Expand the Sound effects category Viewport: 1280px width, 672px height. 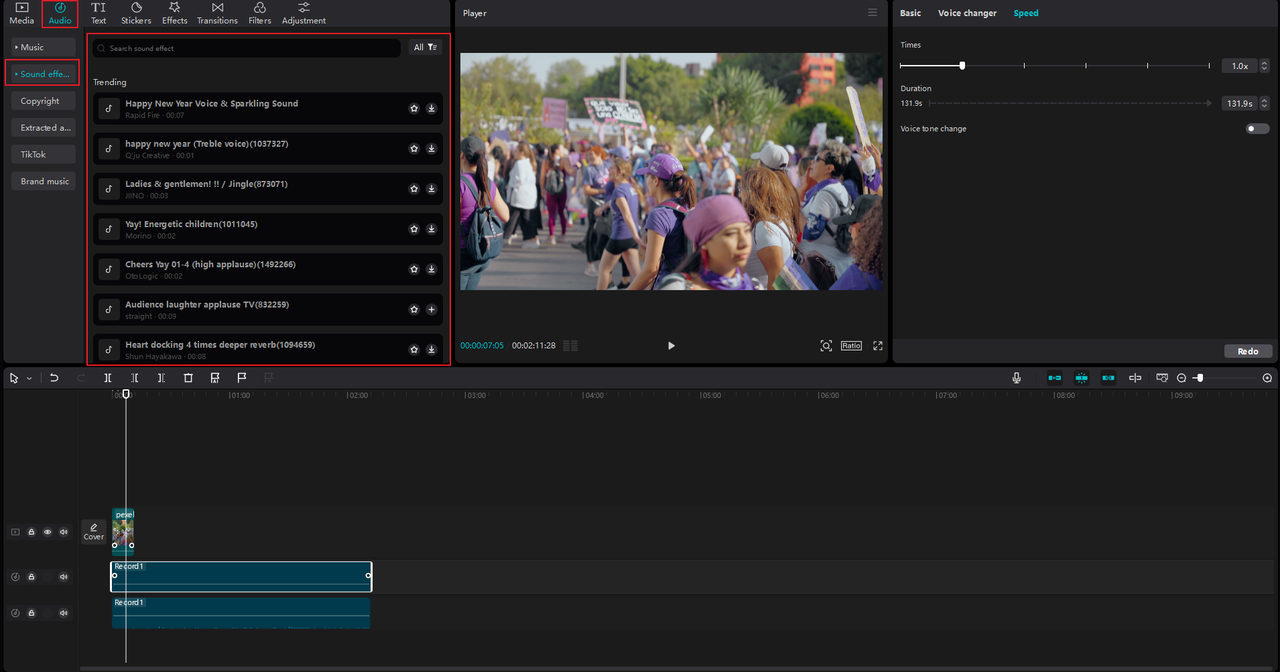(x=43, y=74)
